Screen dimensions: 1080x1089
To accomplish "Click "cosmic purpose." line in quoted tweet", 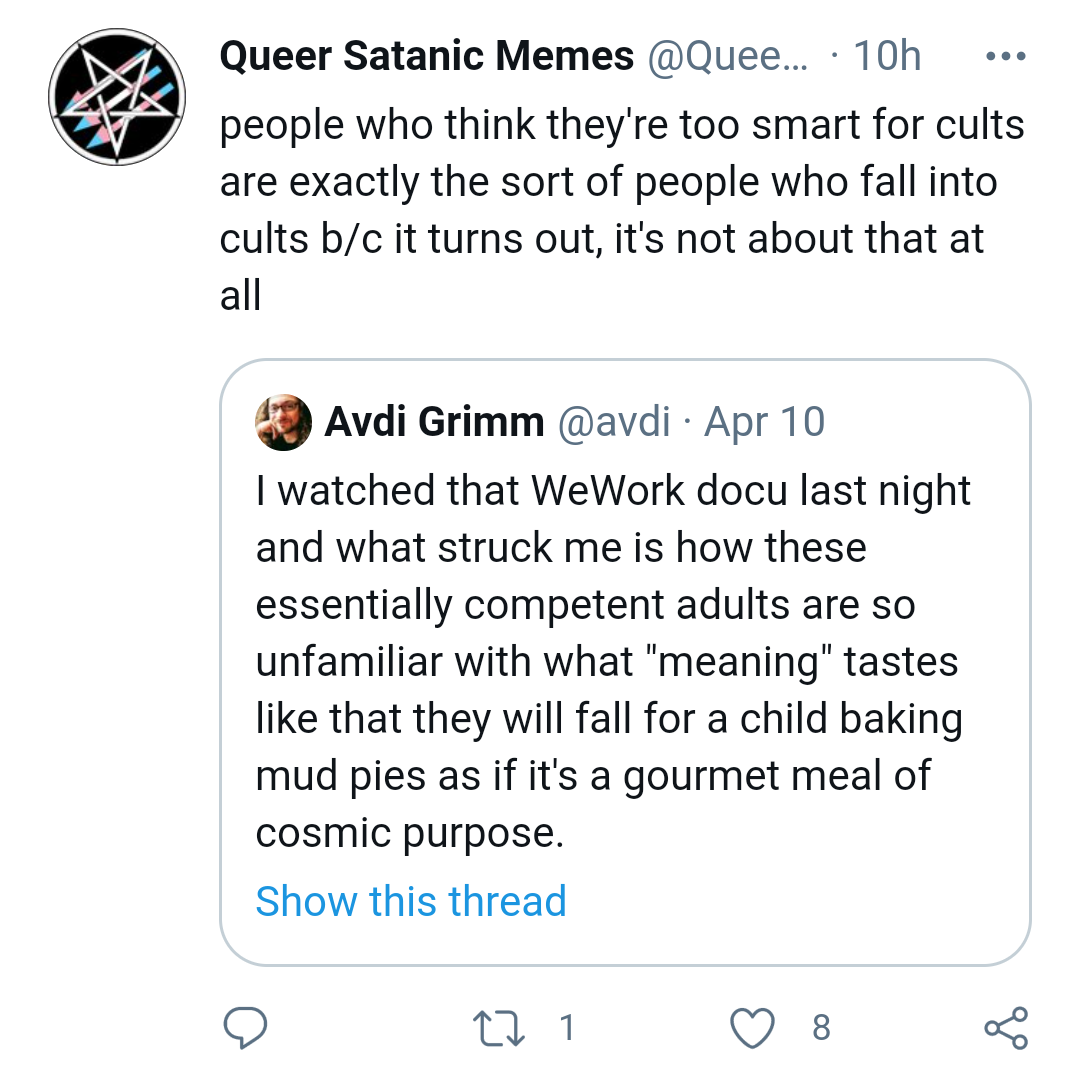I will point(410,833).
